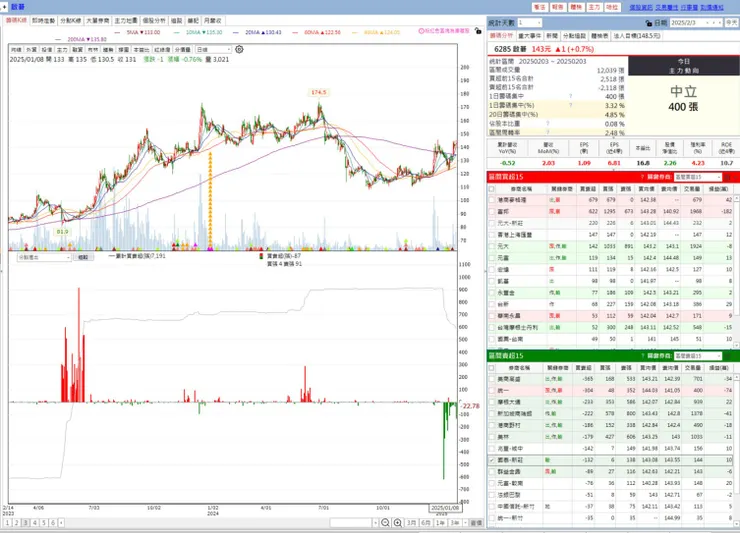Set chart range to 3月
The height and width of the screenshot is (533, 740).
tap(412, 523)
